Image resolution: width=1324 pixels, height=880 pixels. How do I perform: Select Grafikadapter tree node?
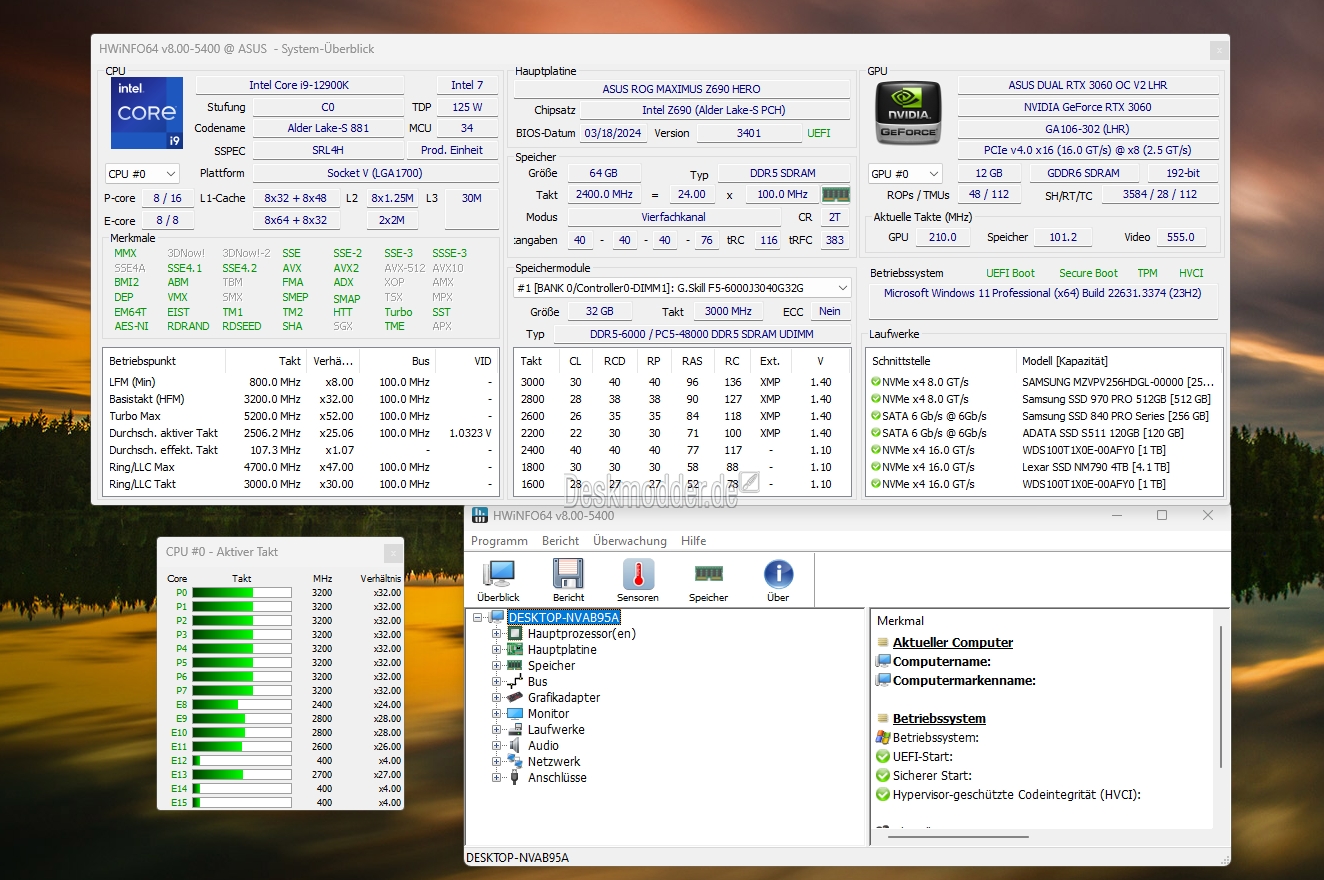click(564, 698)
